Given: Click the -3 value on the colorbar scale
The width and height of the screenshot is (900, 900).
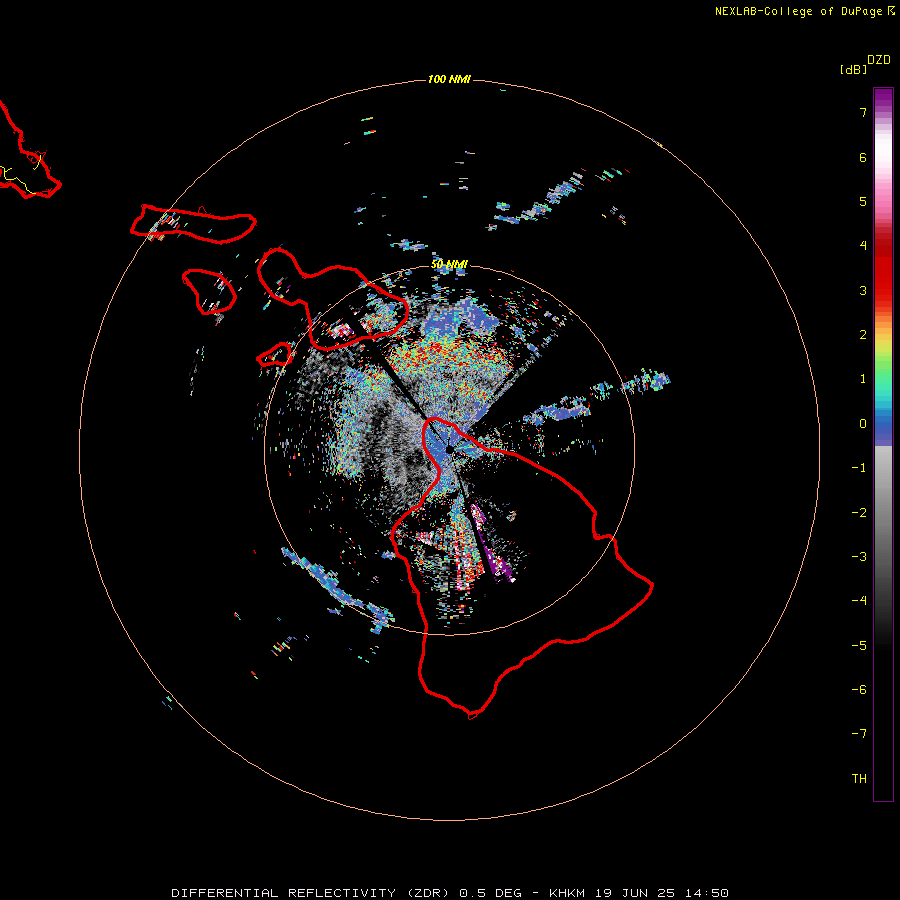Looking at the screenshot, I should pos(859,557).
